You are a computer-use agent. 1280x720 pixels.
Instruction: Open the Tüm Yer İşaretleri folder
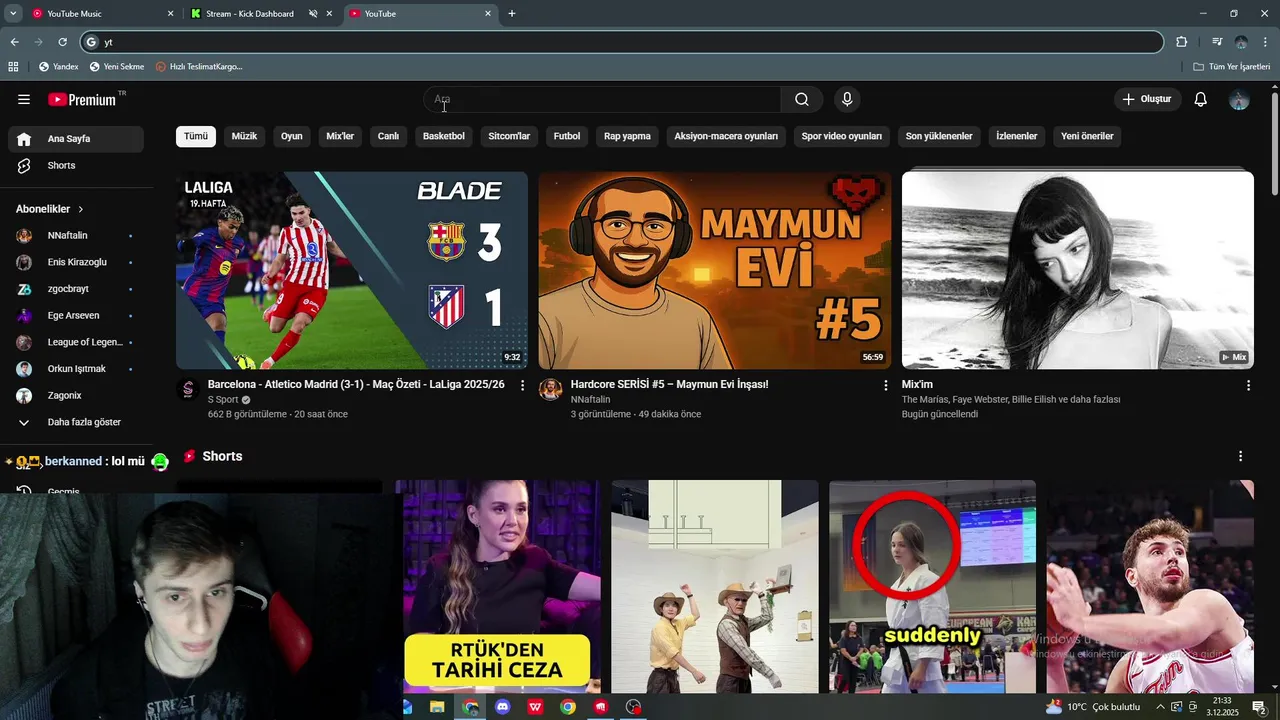[x=1231, y=67]
